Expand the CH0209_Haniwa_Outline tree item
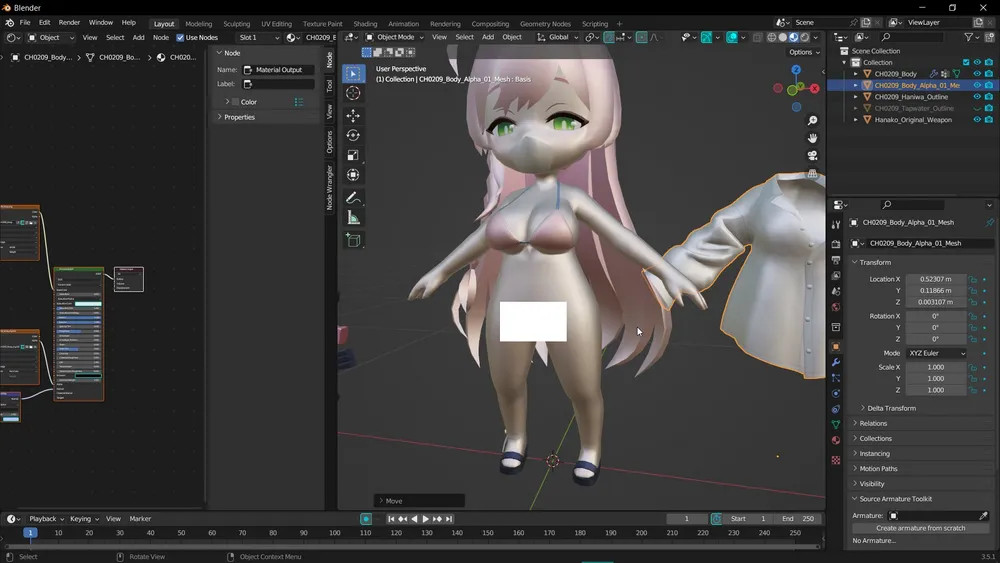This screenshot has width=1000, height=563. pyautogui.click(x=856, y=97)
